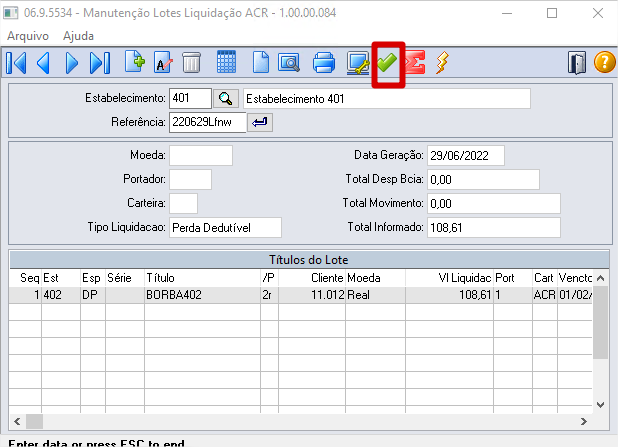This screenshot has height=447, width=618.
Task: Minimize the Manutenção Lotes window
Action: [507, 13]
